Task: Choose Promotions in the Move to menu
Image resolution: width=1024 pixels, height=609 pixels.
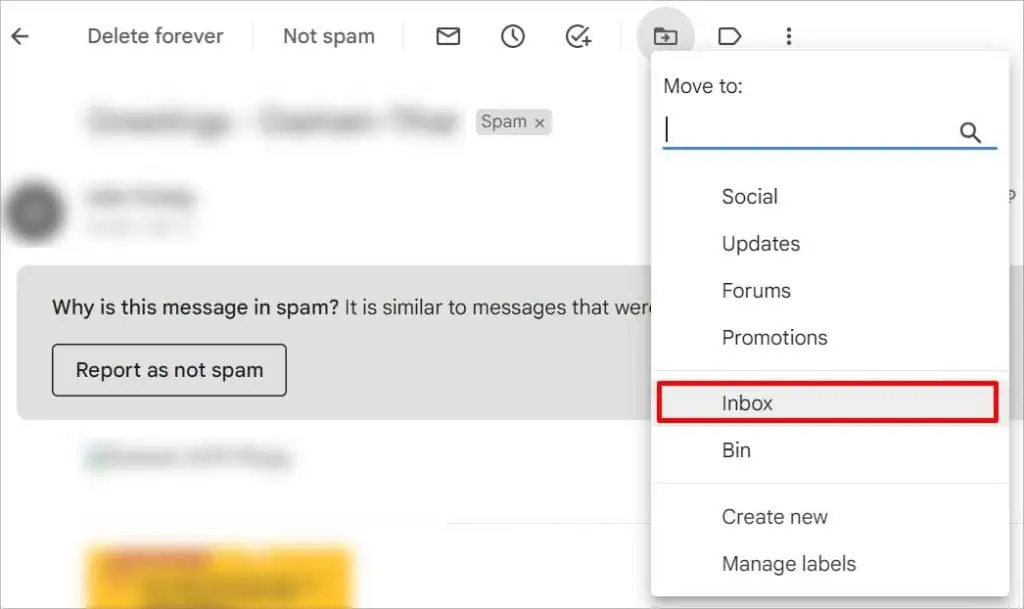Action: (774, 338)
